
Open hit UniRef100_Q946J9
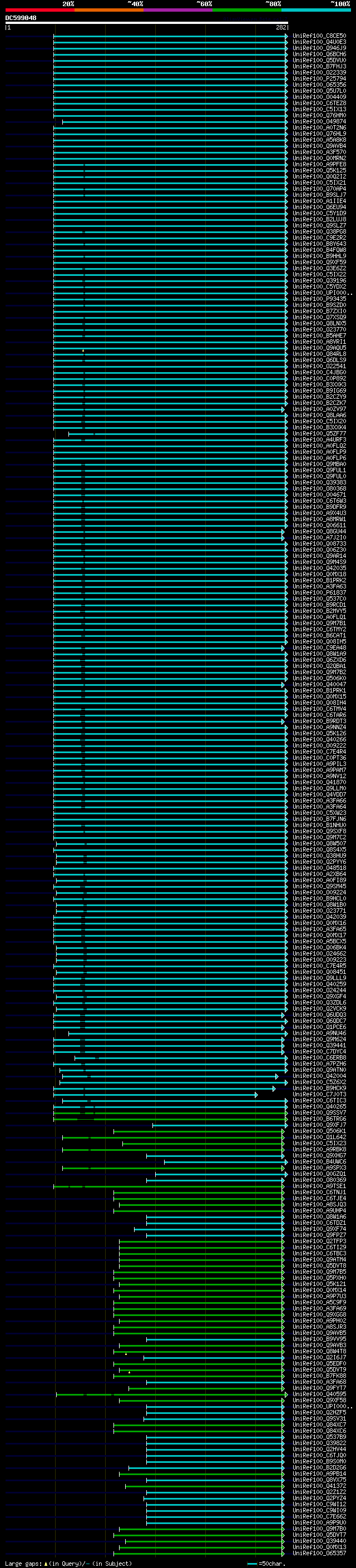point(319,48)
